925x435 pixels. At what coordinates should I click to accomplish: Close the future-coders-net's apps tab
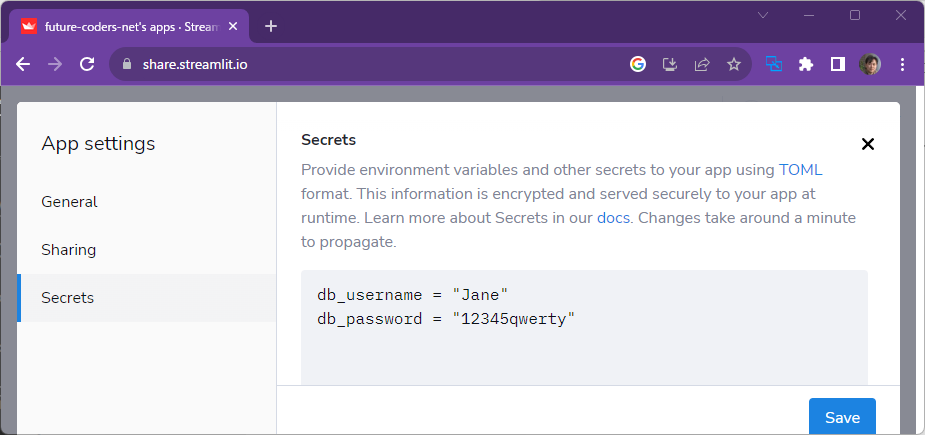click(x=233, y=26)
